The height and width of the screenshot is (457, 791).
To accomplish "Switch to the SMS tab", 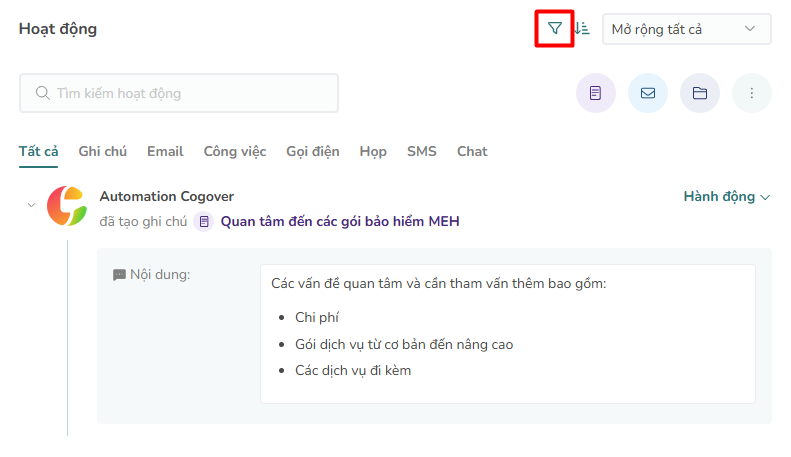I will click(x=422, y=151).
